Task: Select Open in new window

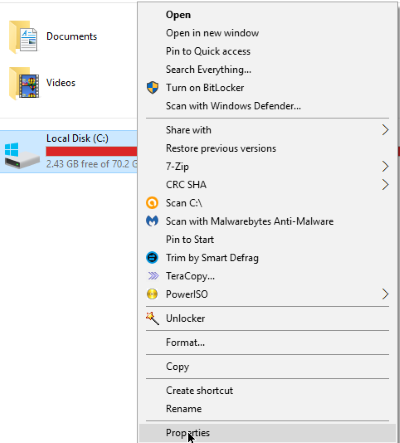Action: coord(268,33)
